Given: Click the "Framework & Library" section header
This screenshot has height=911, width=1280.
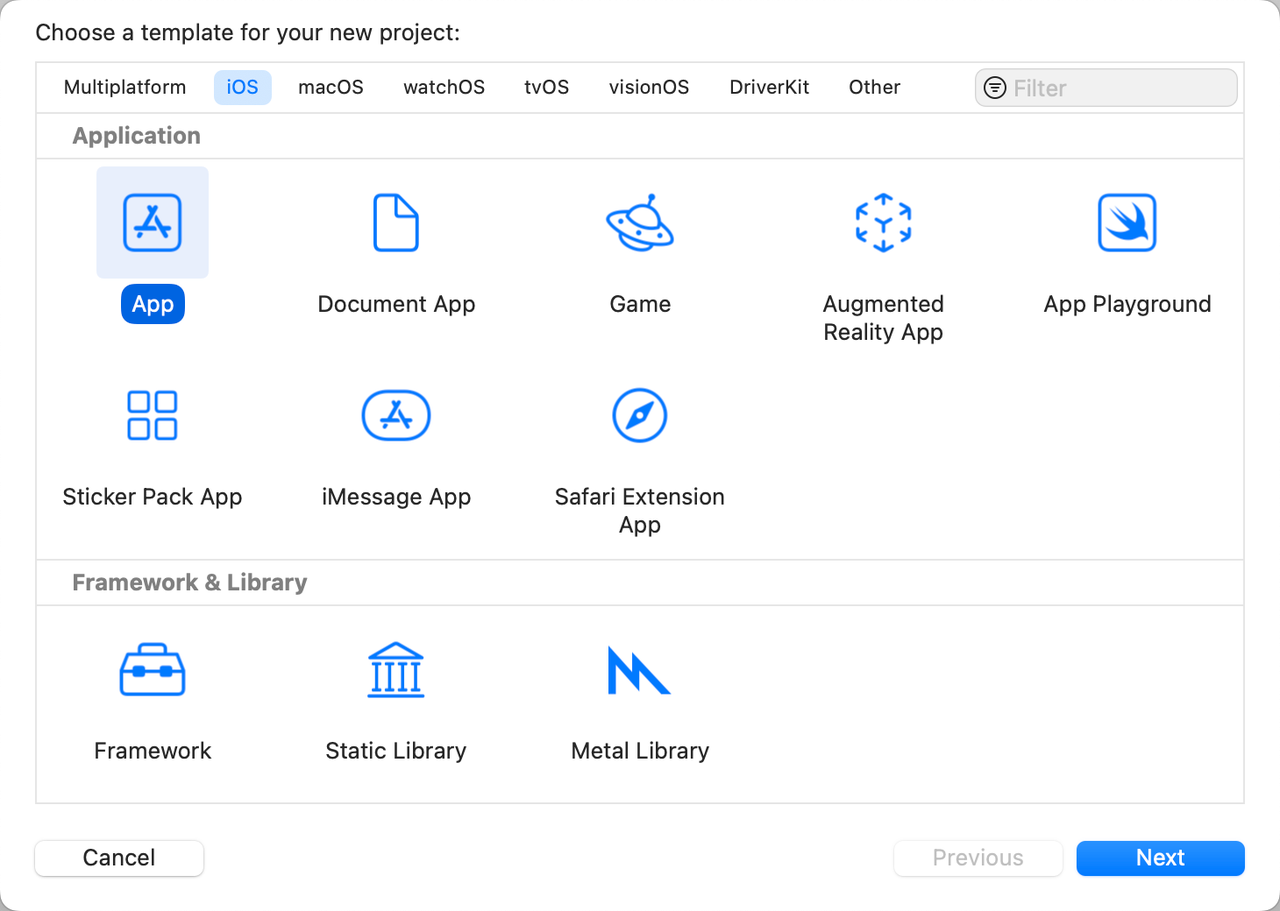Looking at the screenshot, I should (x=189, y=583).
